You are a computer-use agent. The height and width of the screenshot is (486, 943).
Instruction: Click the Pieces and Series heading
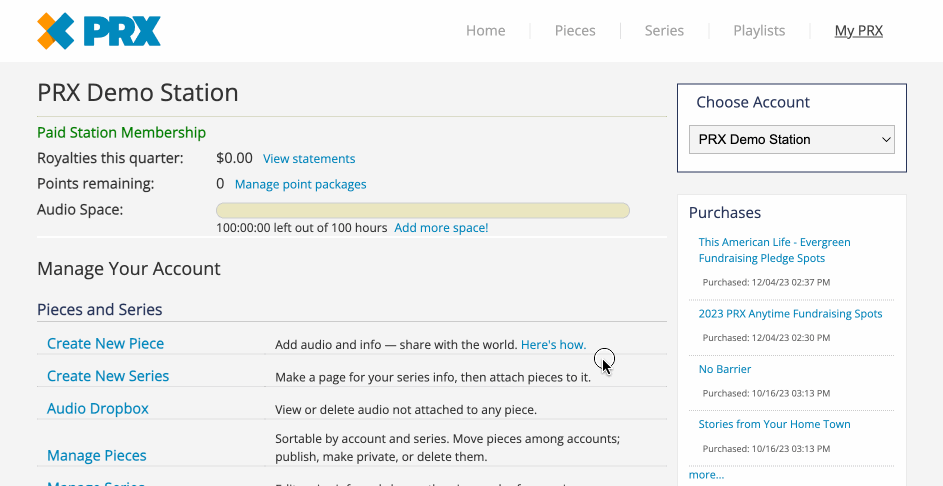pos(100,310)
